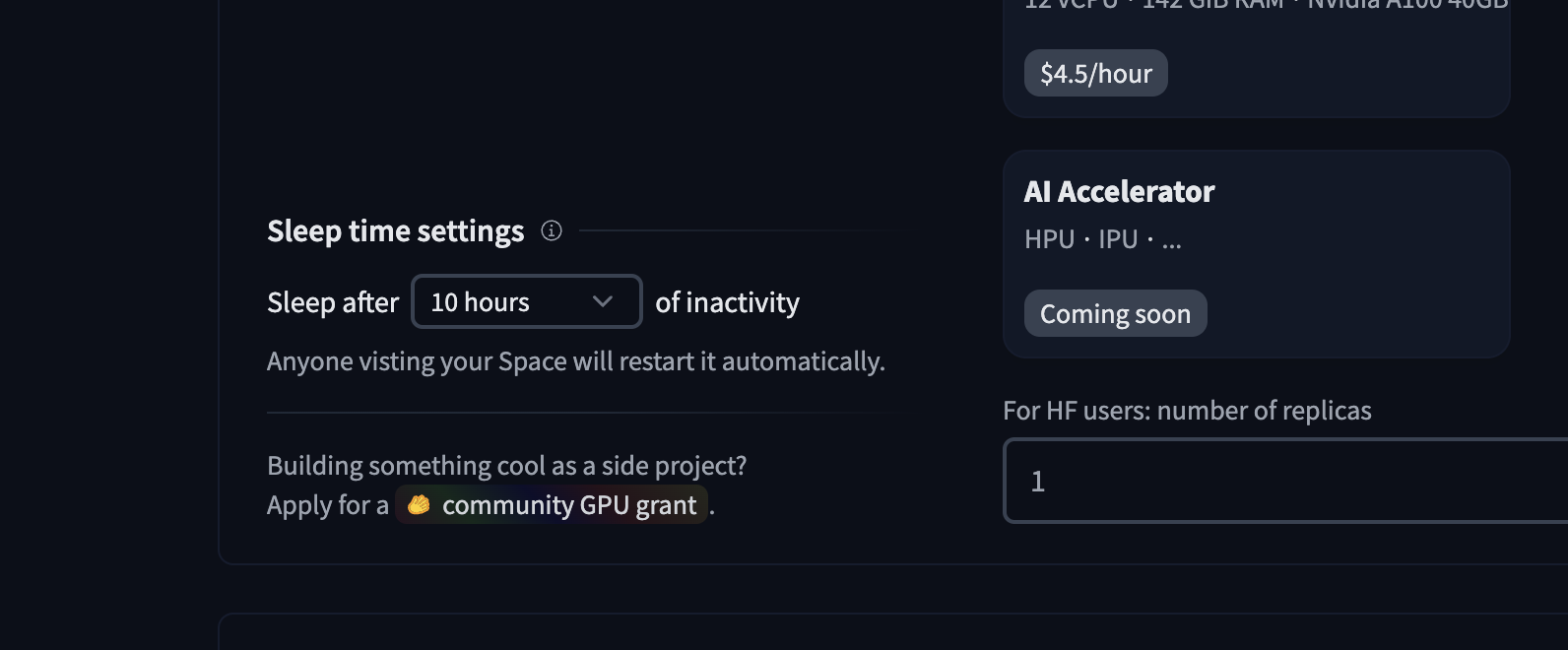Click the value 1 in the replicas field
The height and width of the screenshot is (650, 1568).
(1037, 481)
